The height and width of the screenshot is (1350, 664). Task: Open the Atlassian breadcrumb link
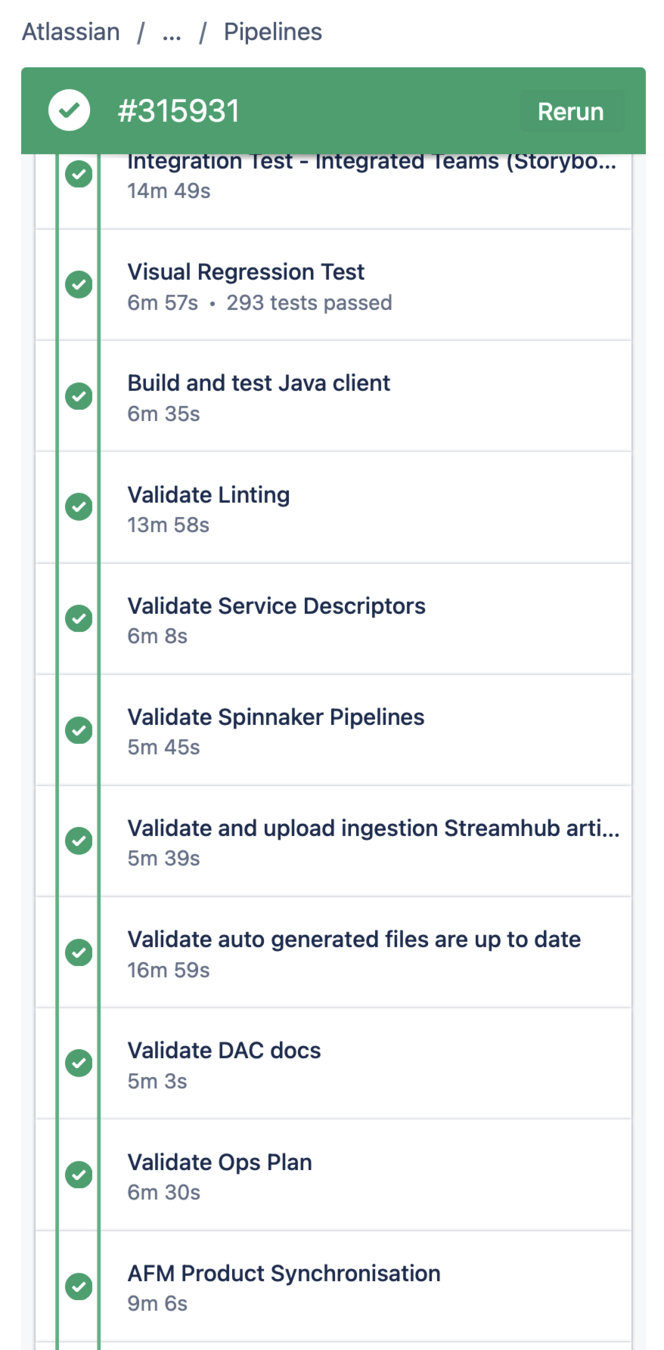(70, 32)
